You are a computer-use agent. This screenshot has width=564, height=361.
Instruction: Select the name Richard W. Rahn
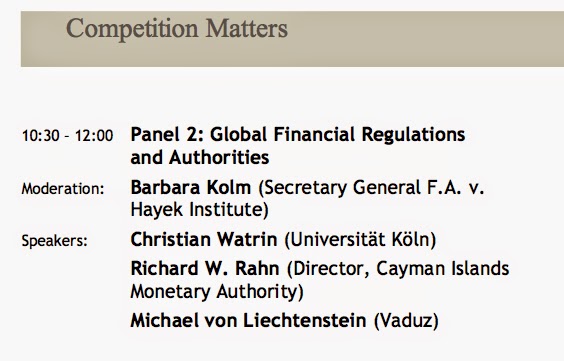pos(205,269)
